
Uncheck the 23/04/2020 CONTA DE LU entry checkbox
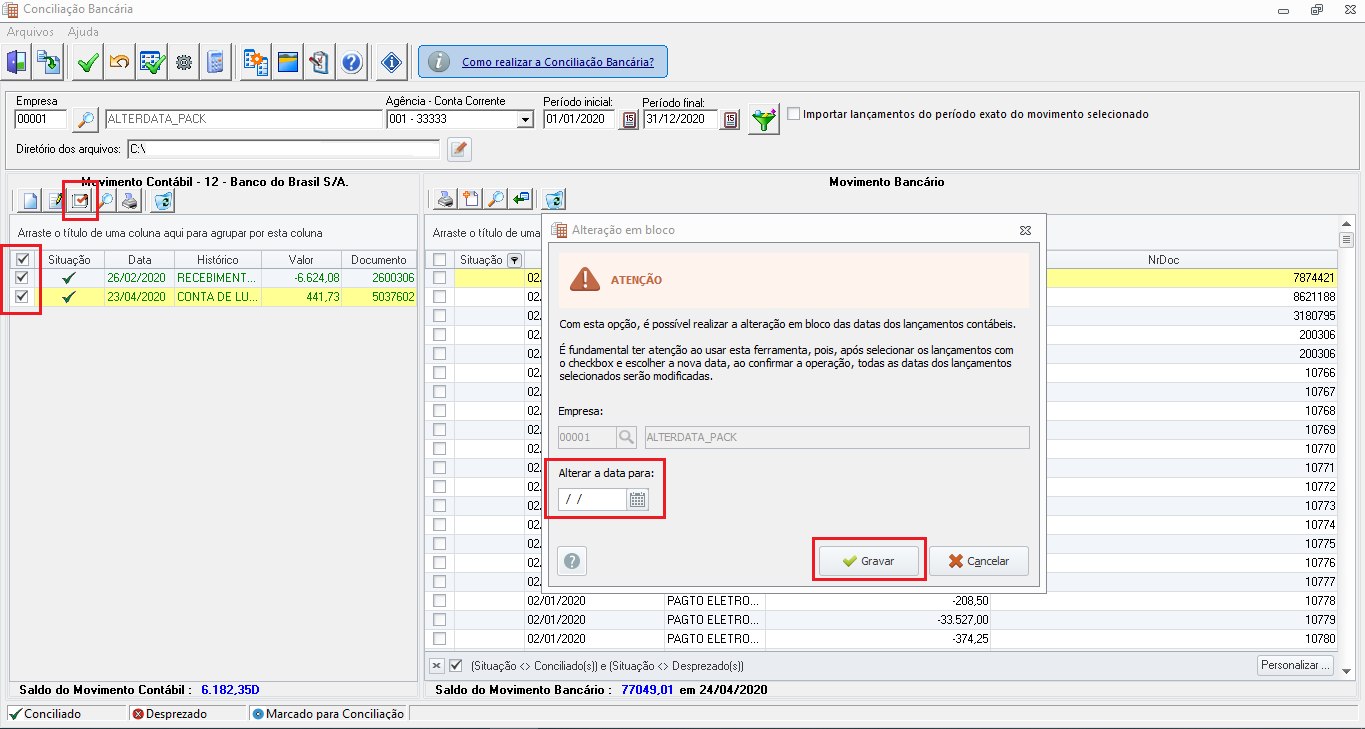[22, 296]
